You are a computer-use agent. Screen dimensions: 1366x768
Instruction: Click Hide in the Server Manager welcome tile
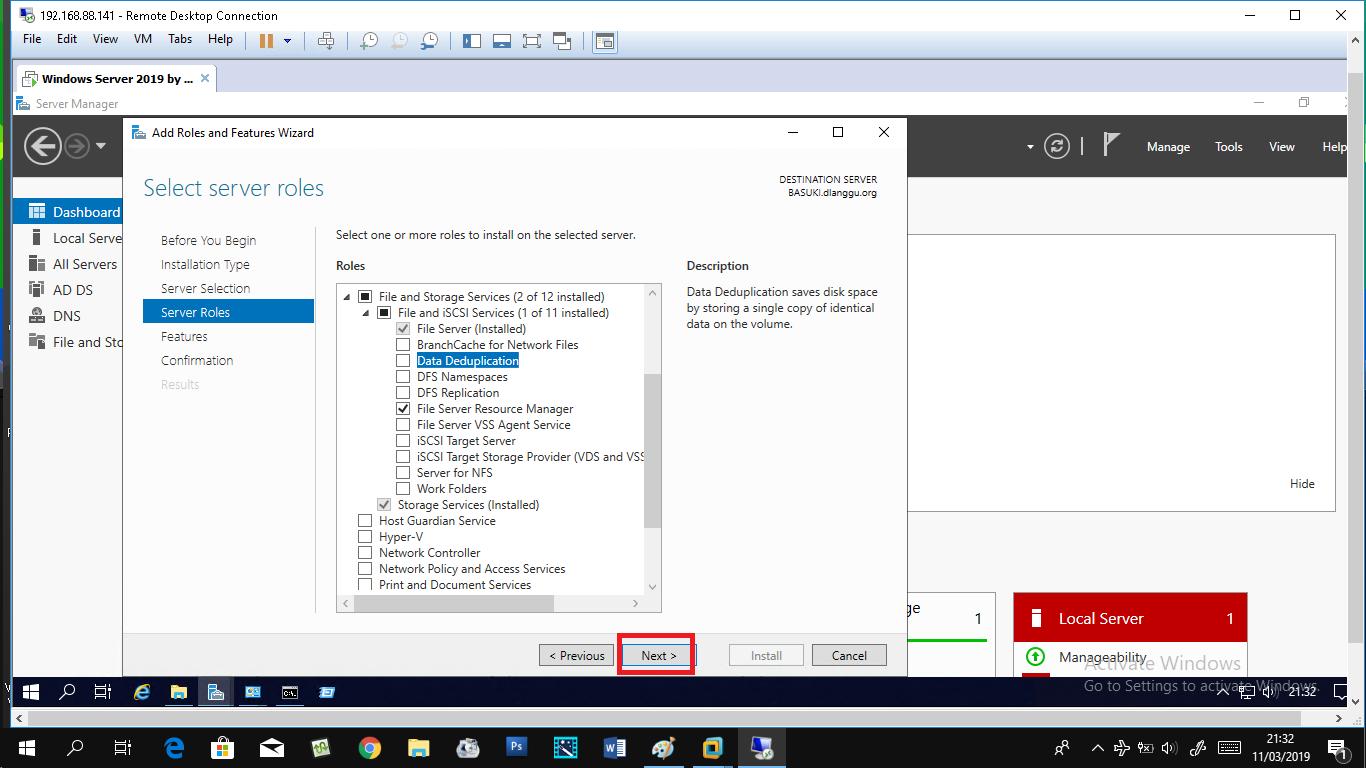coord(1302,484)
